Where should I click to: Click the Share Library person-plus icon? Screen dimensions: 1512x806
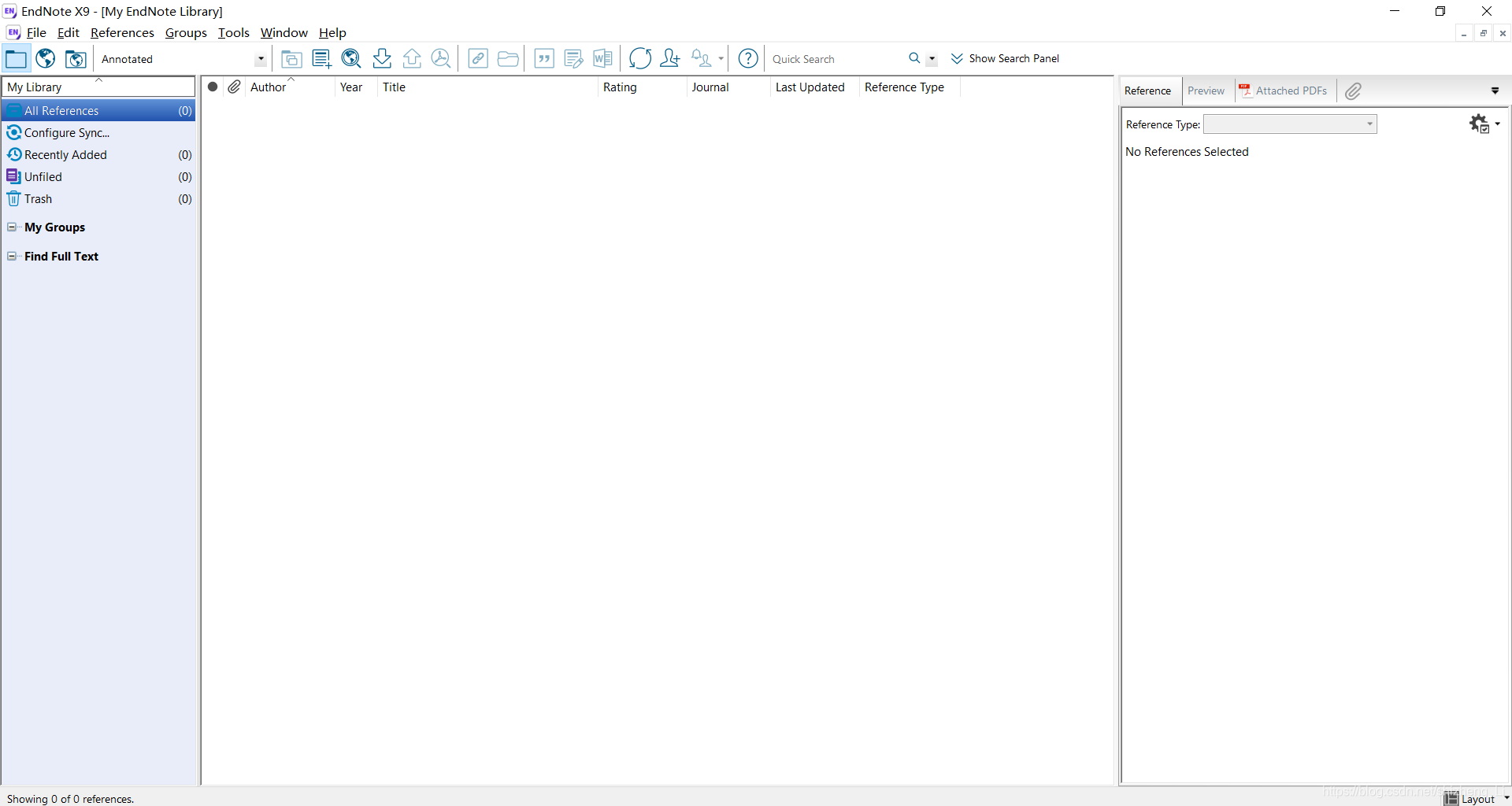click(x=670, y=59)
